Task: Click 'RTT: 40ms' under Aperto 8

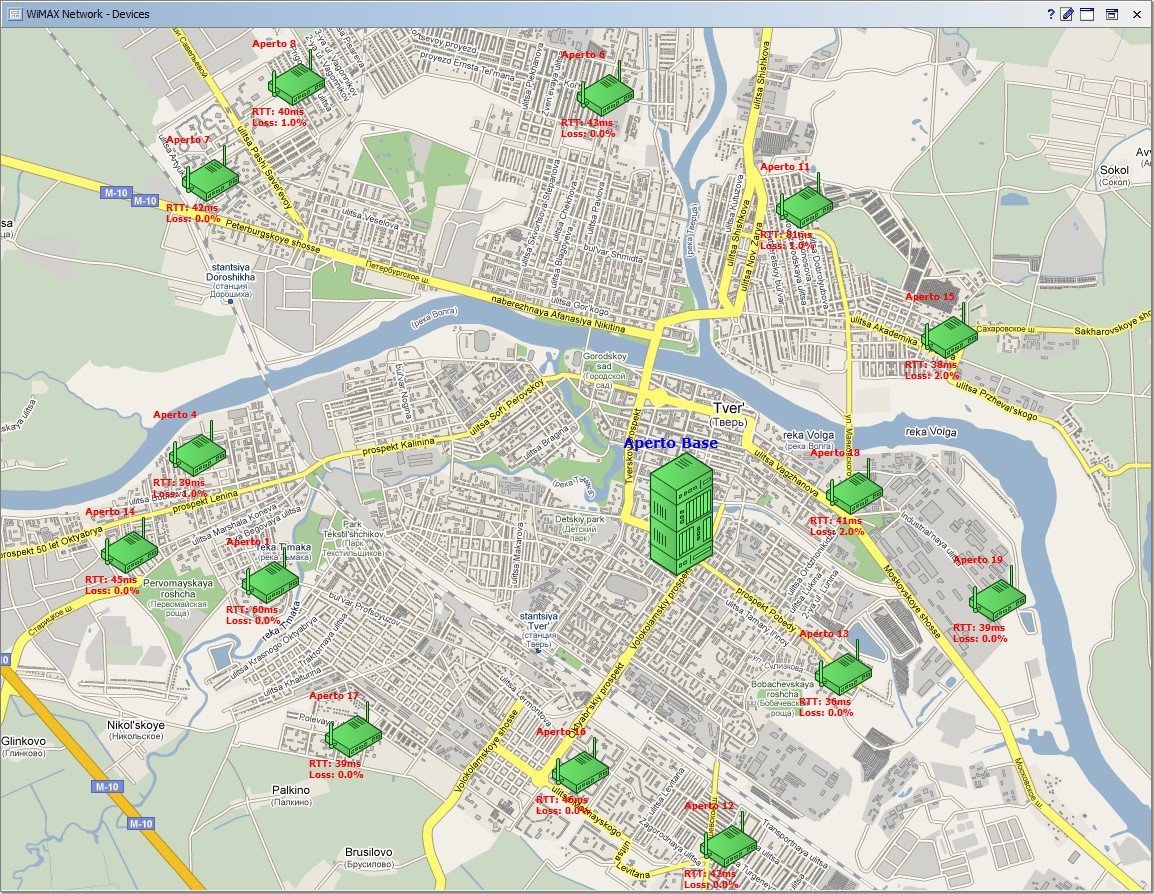Action: (277, 112)
